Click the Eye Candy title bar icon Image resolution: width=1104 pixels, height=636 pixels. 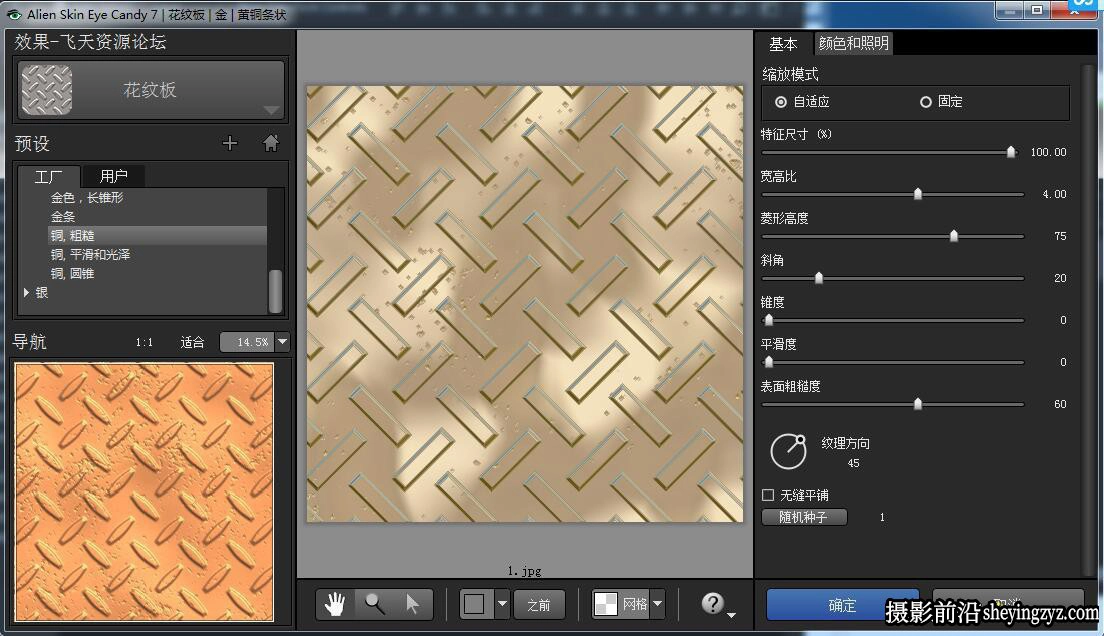[13, 14]
